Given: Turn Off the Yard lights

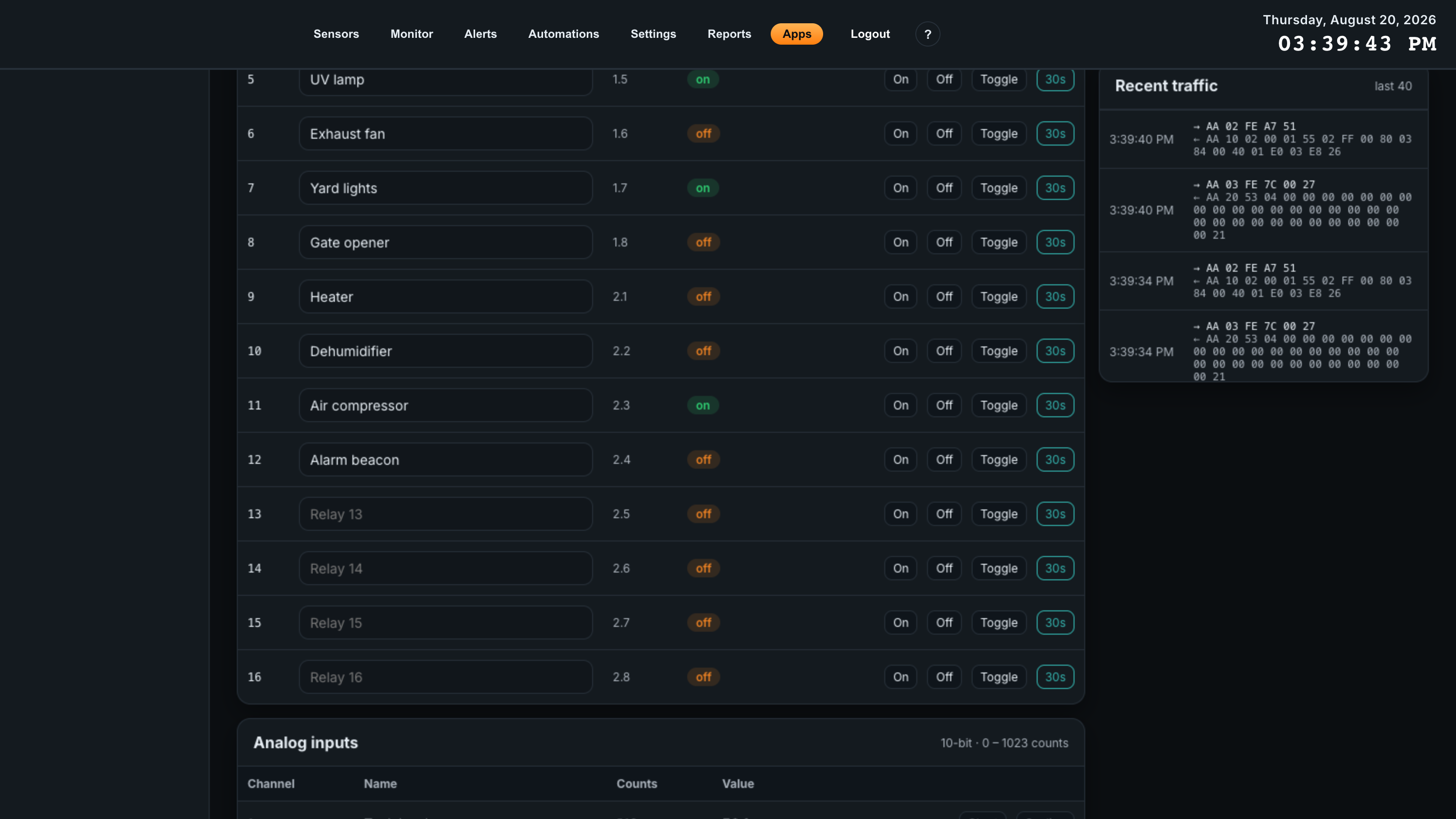Looking at the screenshot, I should click(944, 188).
